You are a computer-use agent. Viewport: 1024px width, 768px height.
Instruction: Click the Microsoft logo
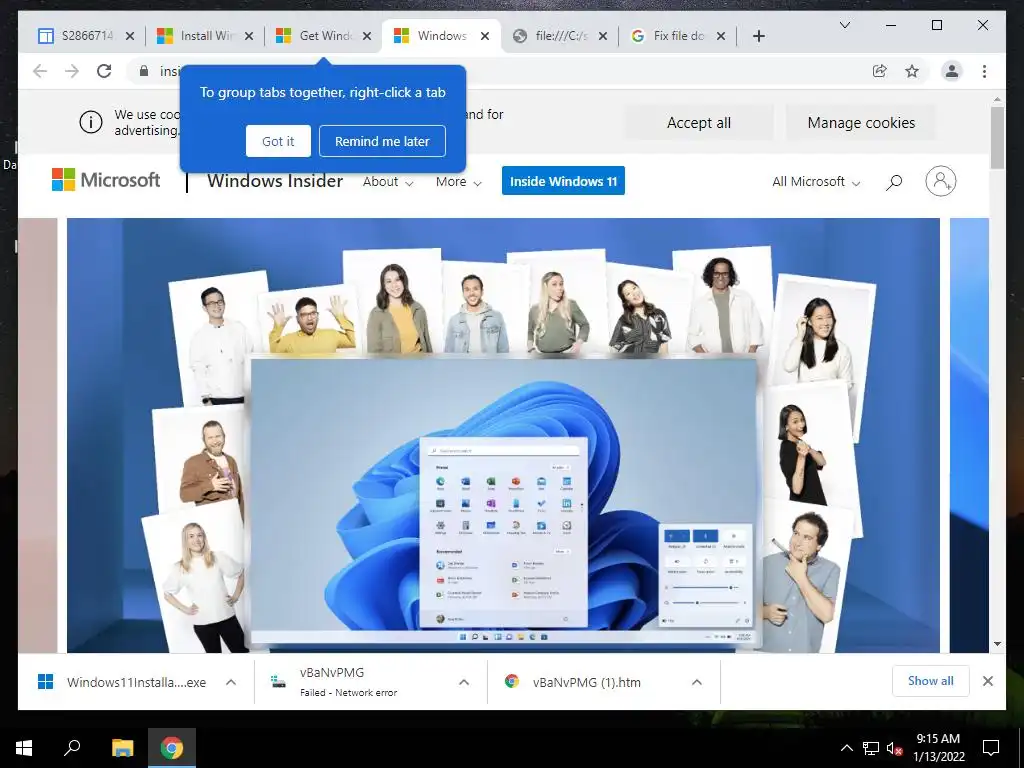click(106, 180)
